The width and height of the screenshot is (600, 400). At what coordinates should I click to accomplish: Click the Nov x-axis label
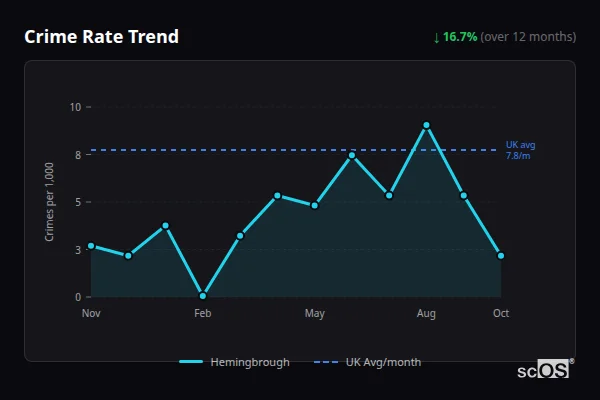(91, 313)
